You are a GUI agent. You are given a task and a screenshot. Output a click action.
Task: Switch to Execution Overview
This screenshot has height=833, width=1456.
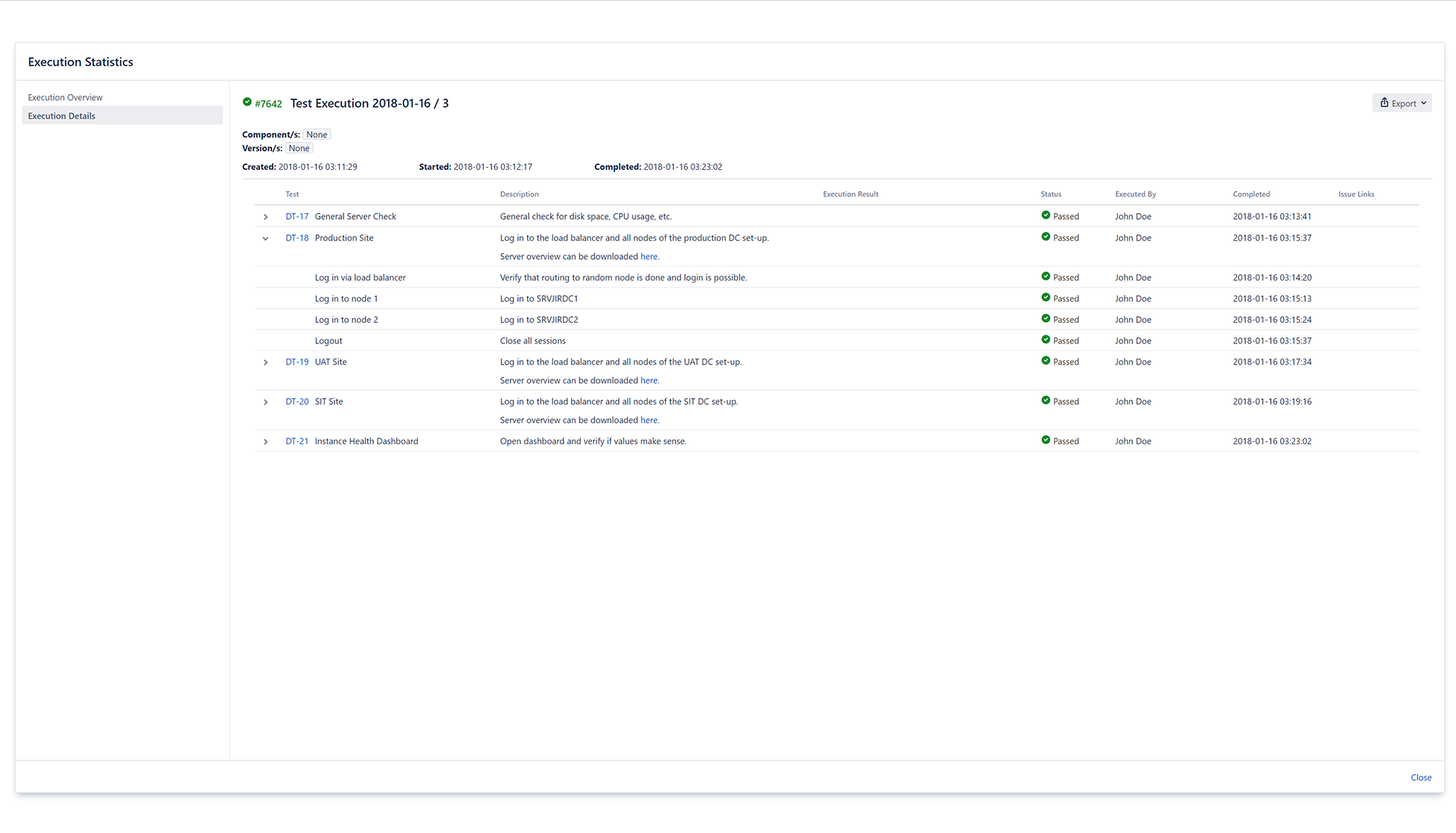(x=65, y=97)
